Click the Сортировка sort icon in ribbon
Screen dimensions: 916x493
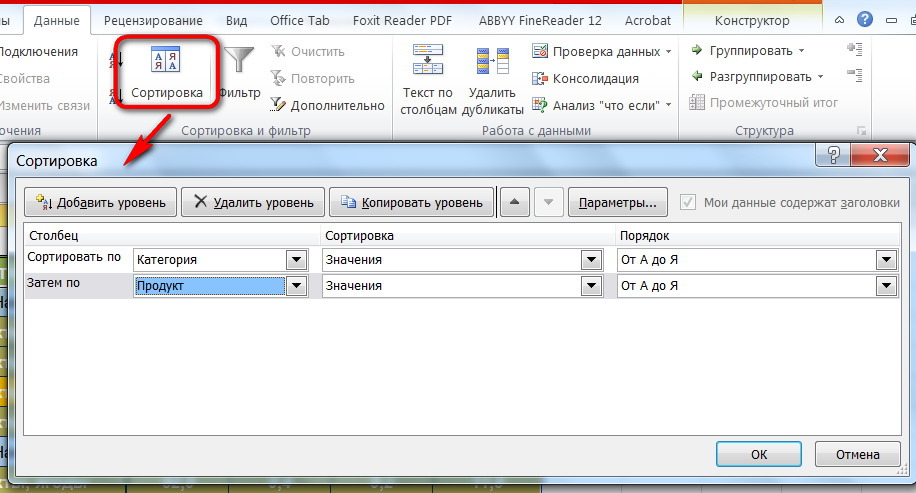pyautogui.click(x=165, y=65)
